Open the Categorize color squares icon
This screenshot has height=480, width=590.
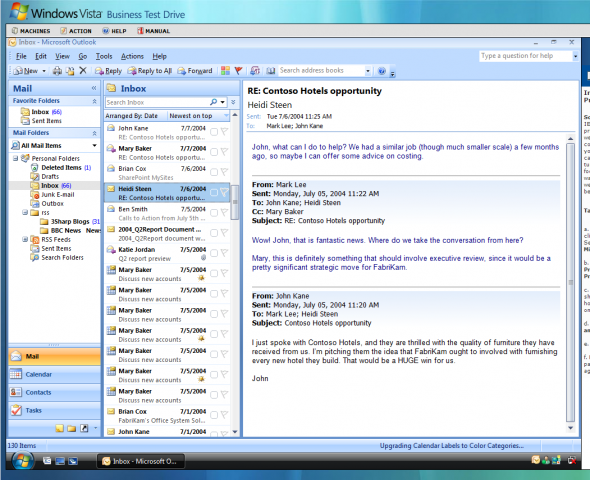[x=225, y=70]
